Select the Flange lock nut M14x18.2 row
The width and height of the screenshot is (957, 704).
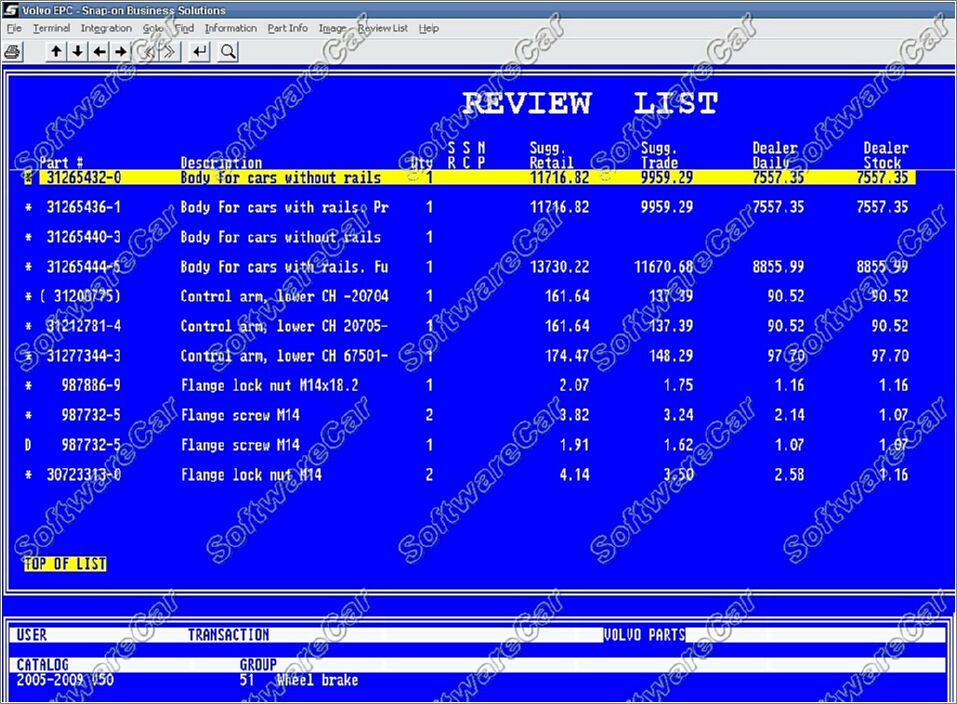coord(269,386)
